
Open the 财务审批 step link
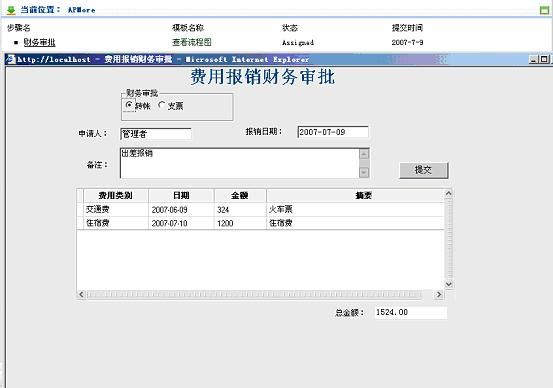pos(40,42)
